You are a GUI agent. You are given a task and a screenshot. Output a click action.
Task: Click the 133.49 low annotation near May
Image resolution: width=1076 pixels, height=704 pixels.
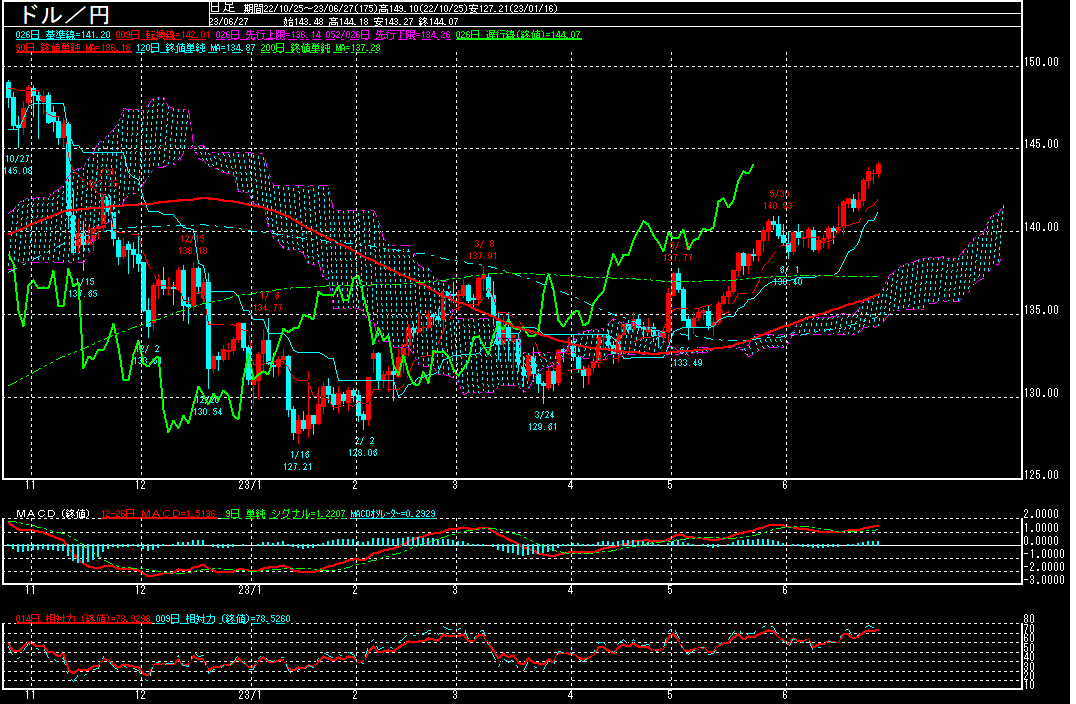click(688, 363)
